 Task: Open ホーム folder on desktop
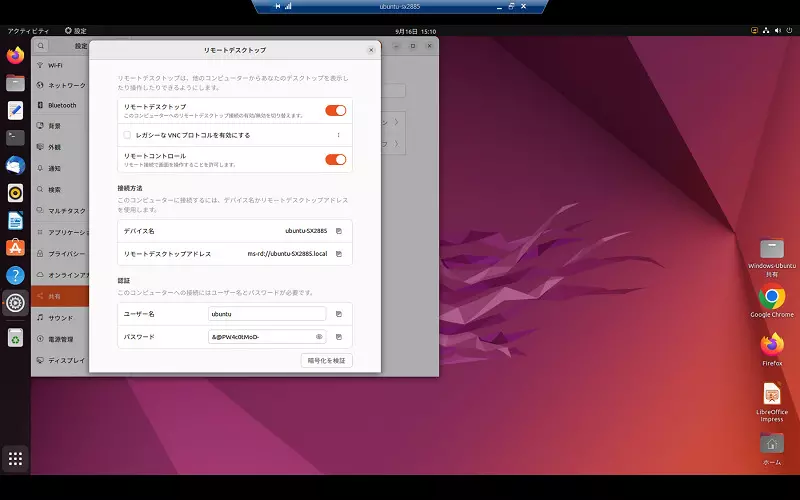point(771,449)
